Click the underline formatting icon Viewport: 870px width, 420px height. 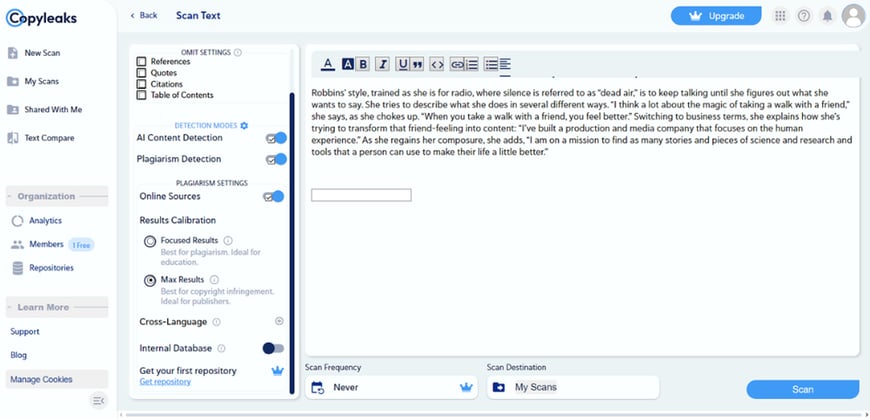pyautogui.click(x=402, y=64)
